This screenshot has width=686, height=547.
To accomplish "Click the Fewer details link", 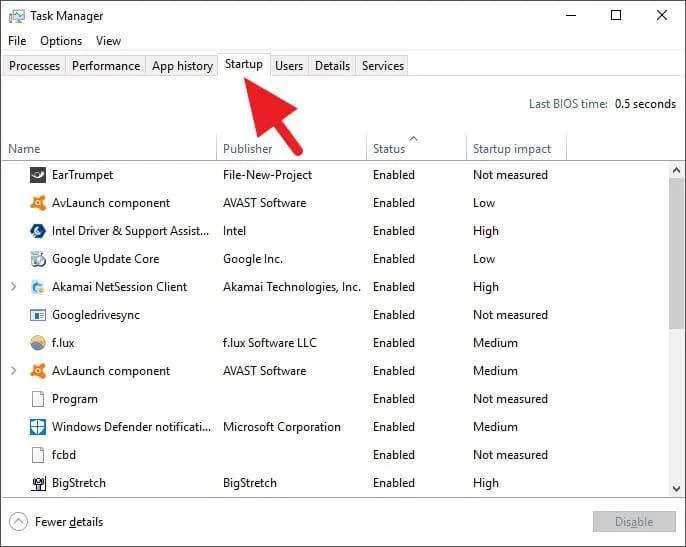I will click(69, 522).
